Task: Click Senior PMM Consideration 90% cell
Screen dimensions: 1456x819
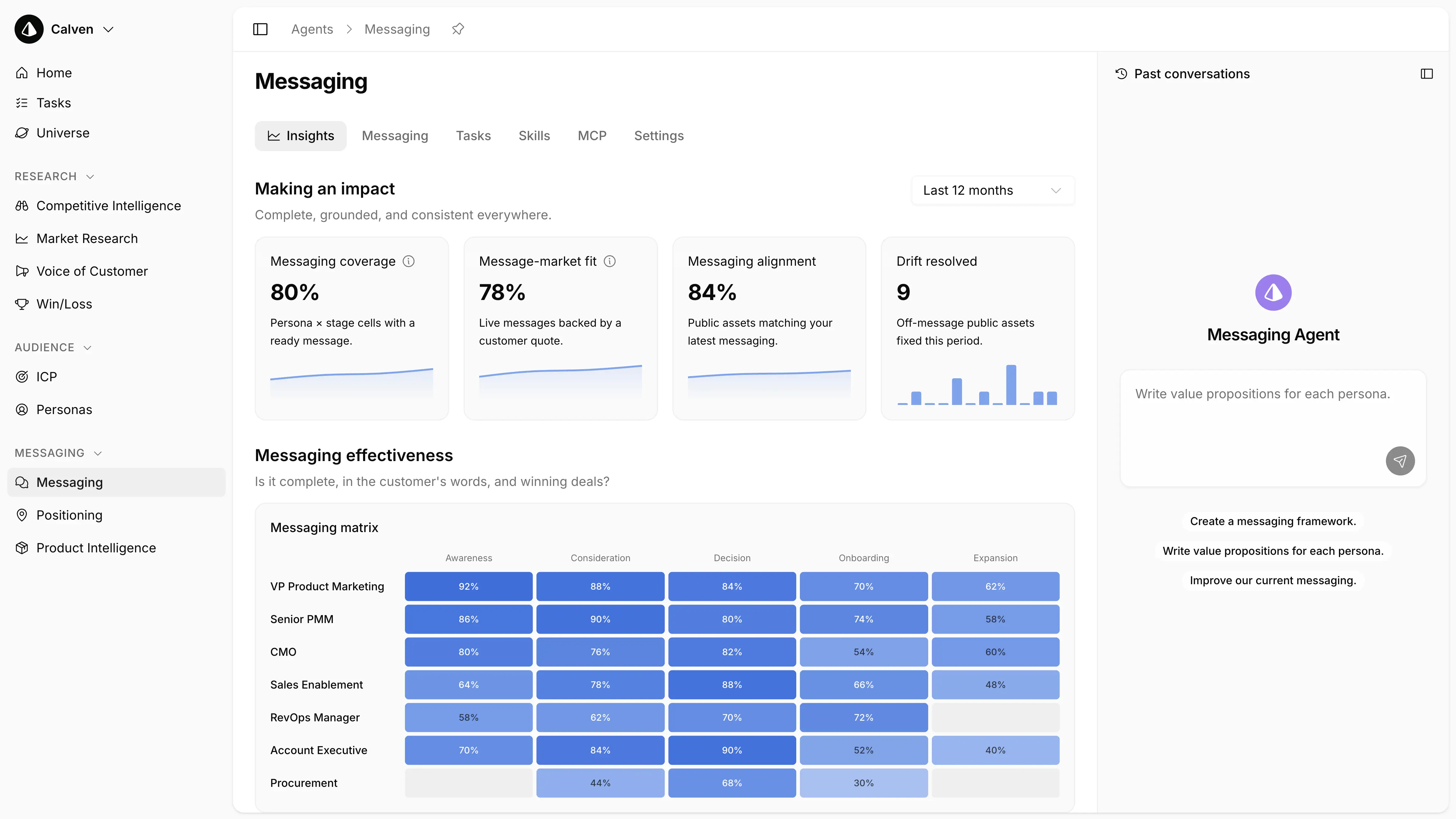Action: tap(600, 619)
